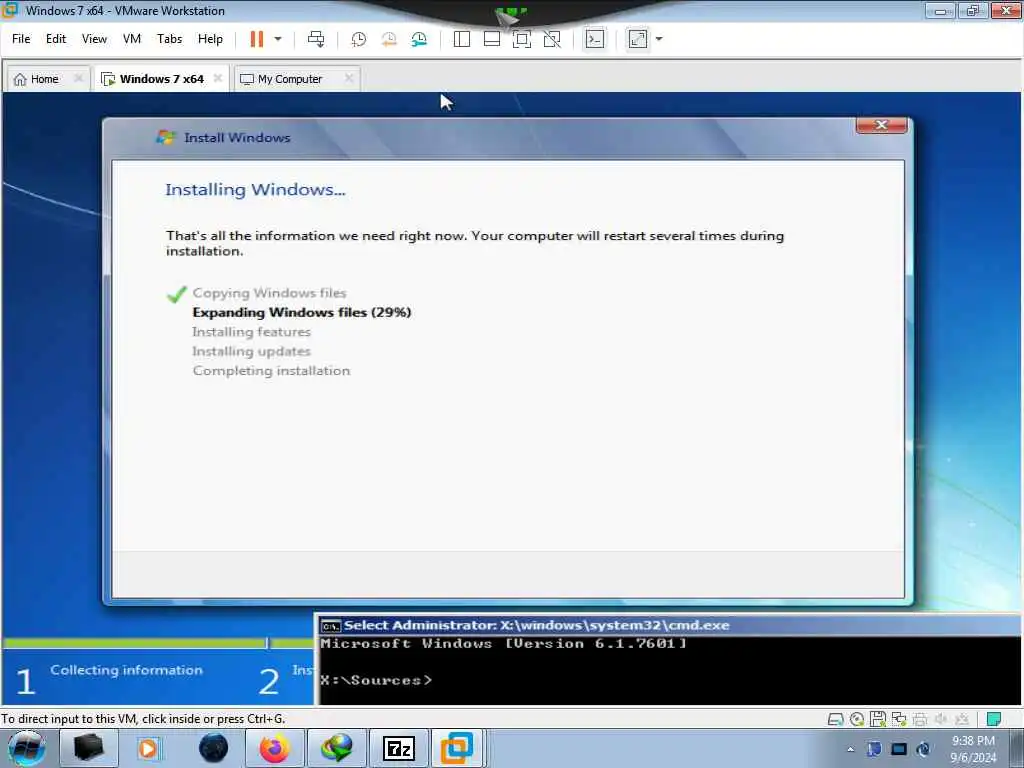Click the X:\Sources> command prompt line
The image size is (1024, 768).
point(376,680)
